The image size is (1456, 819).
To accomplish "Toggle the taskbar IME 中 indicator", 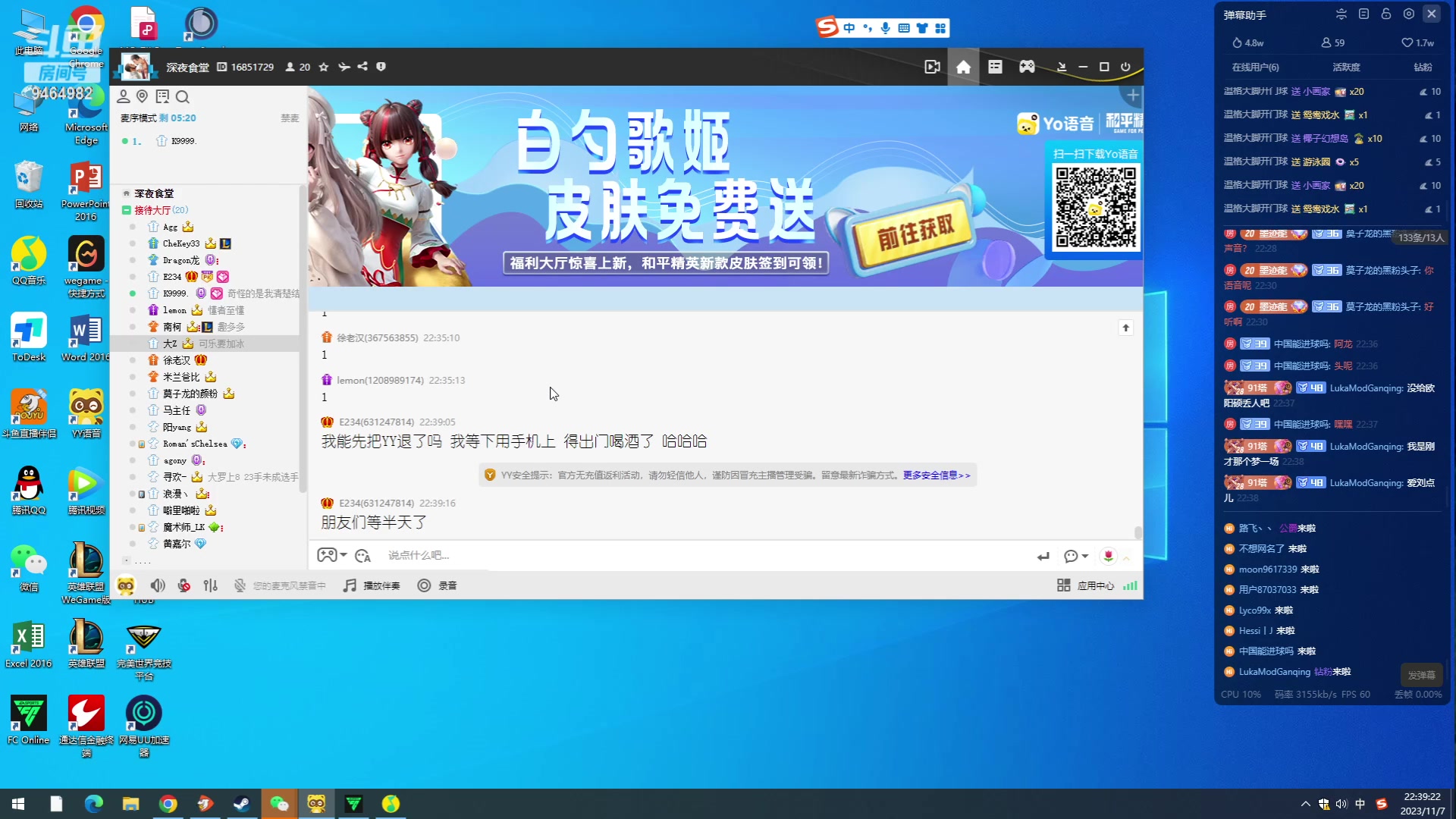I will click(1360, 804).
